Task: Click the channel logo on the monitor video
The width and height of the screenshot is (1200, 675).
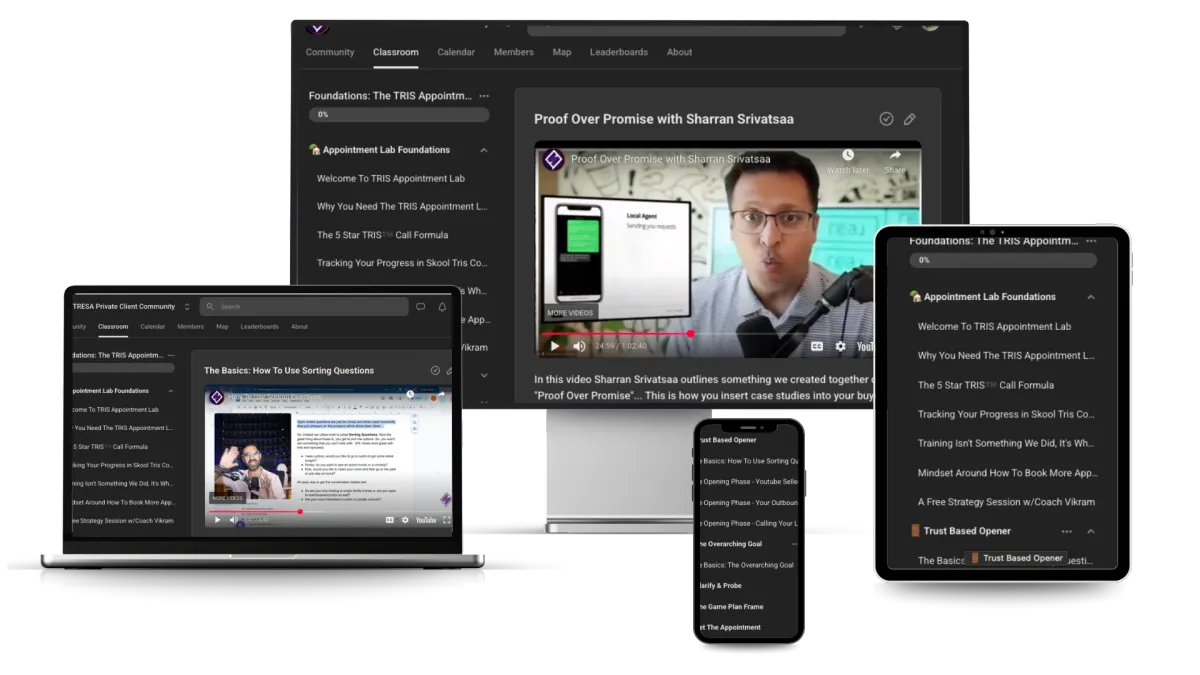Action: (x=553, y=160)
